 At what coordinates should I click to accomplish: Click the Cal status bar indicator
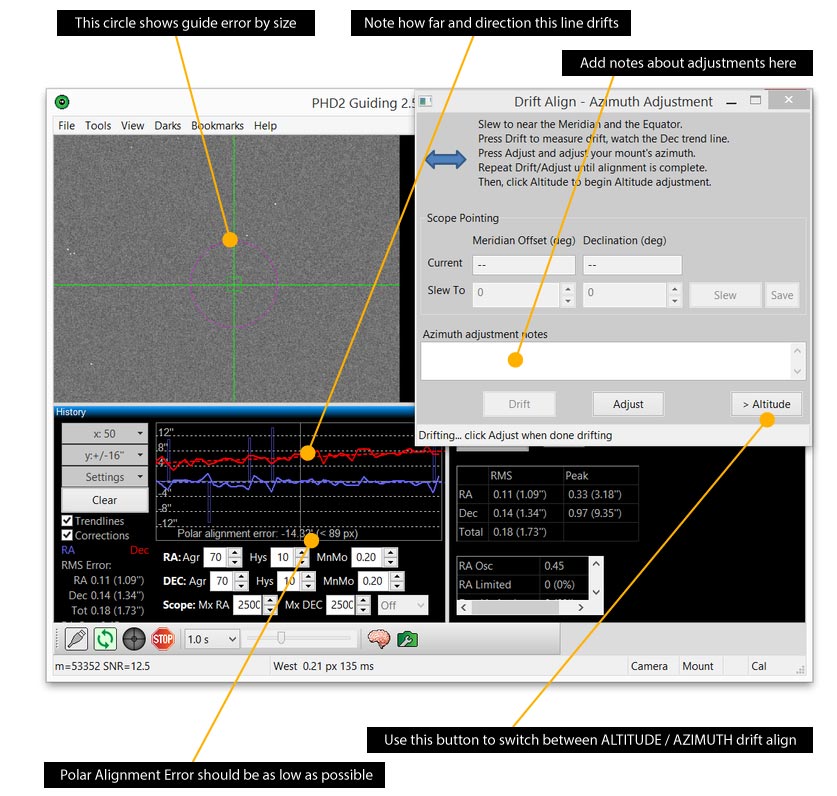759,666
